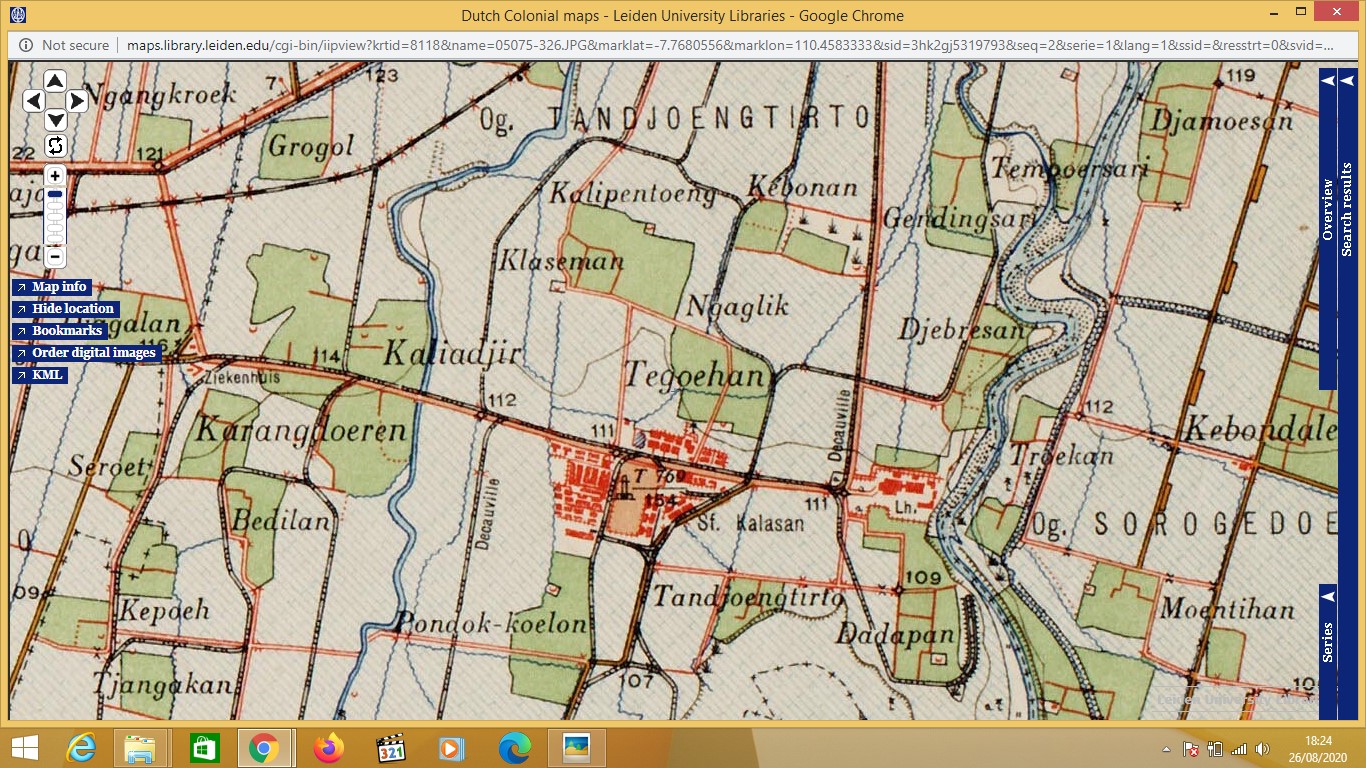This screenshot has height=768, width=1366.
Task: Click the Not secure site info icon
Action: point(26,45)
